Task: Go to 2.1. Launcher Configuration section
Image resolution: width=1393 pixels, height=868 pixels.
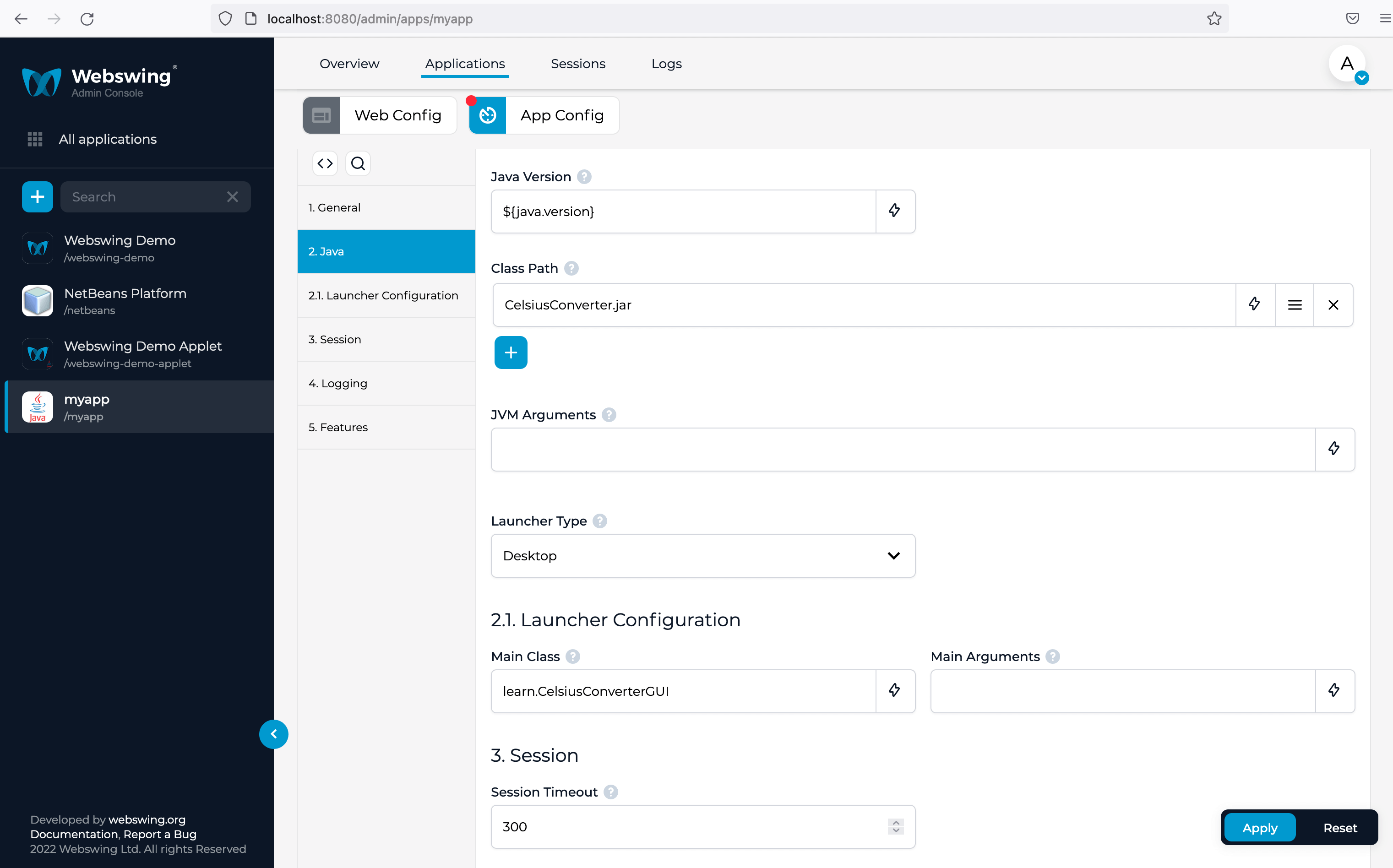Action: 386,295
